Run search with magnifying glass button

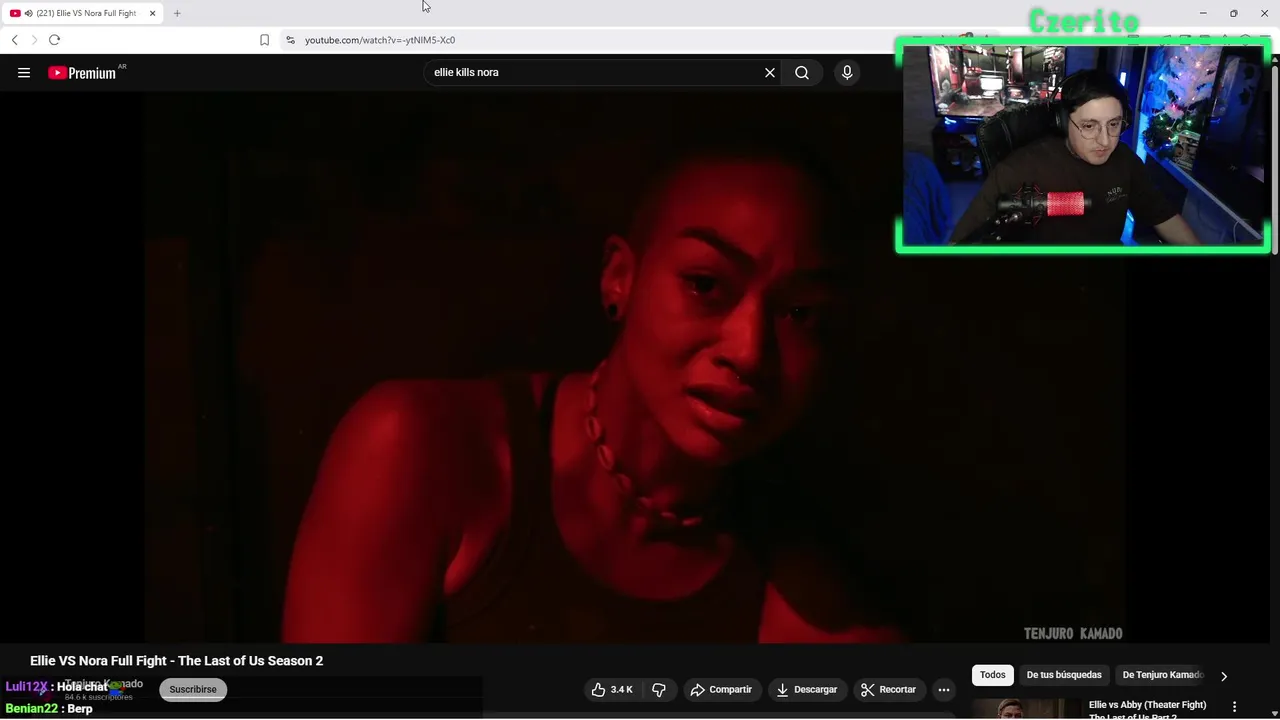(802, 72)
